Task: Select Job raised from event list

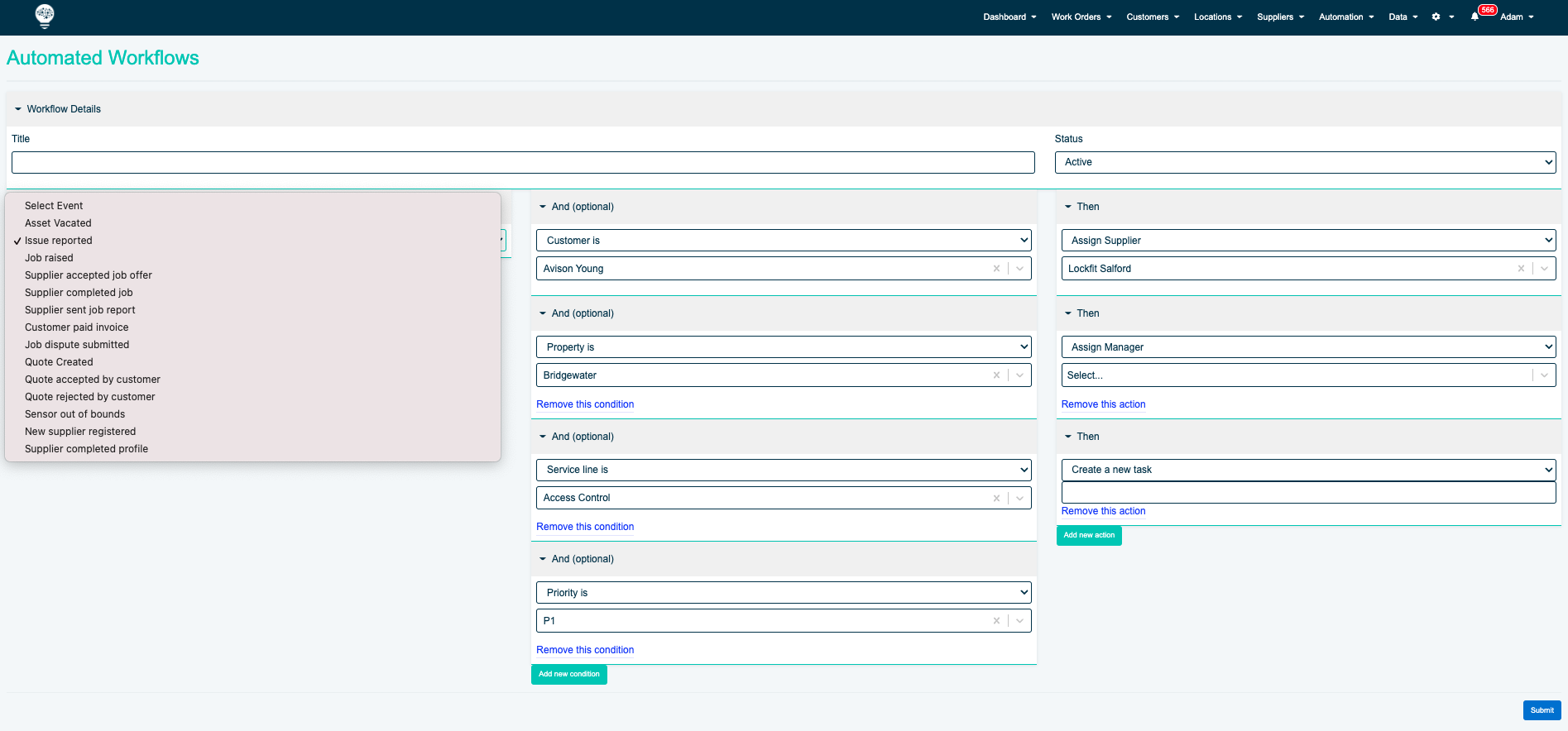Action: [49, 258]
